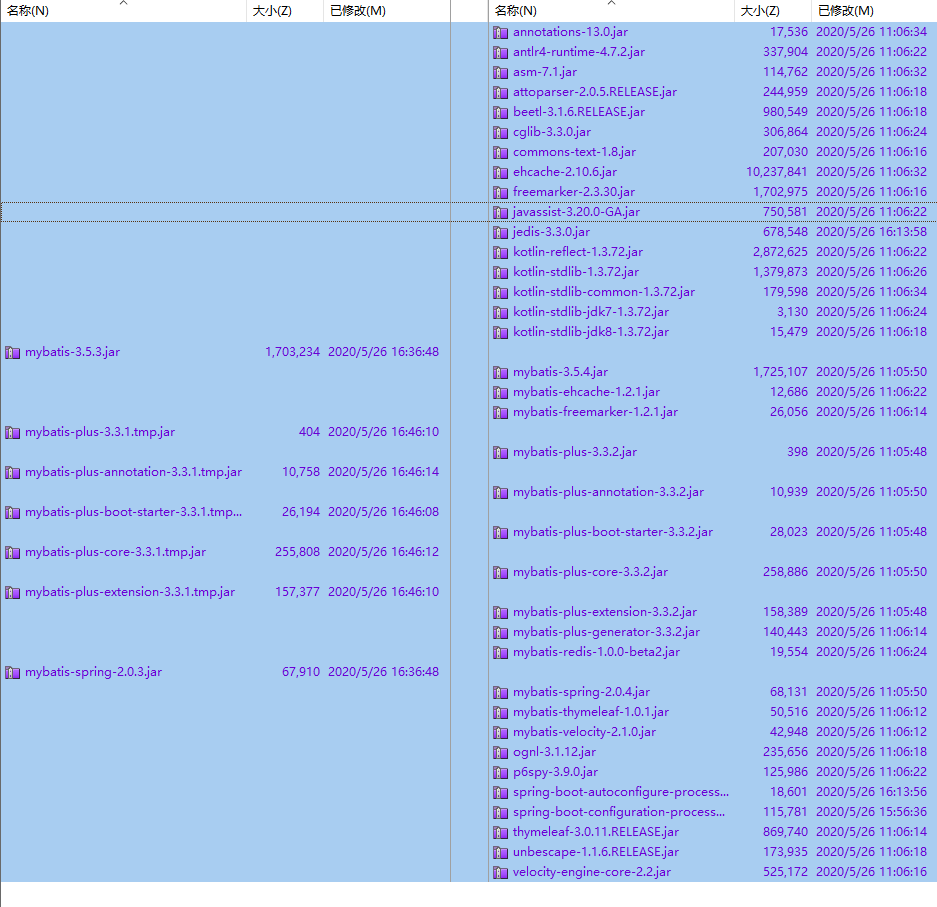
Task: Select thymeleaf-3.0.11.RELEASE.jar in right pane
Action: [x=596, y=832]
